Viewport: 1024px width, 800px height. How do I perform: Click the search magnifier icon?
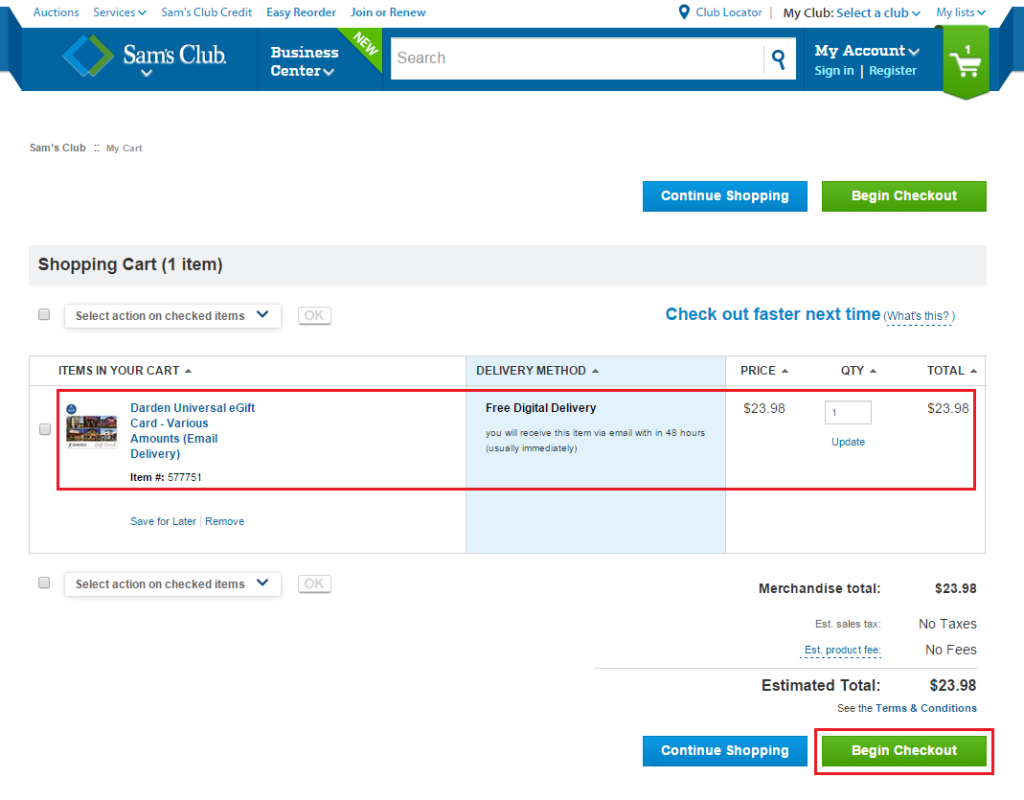(779, 58)
